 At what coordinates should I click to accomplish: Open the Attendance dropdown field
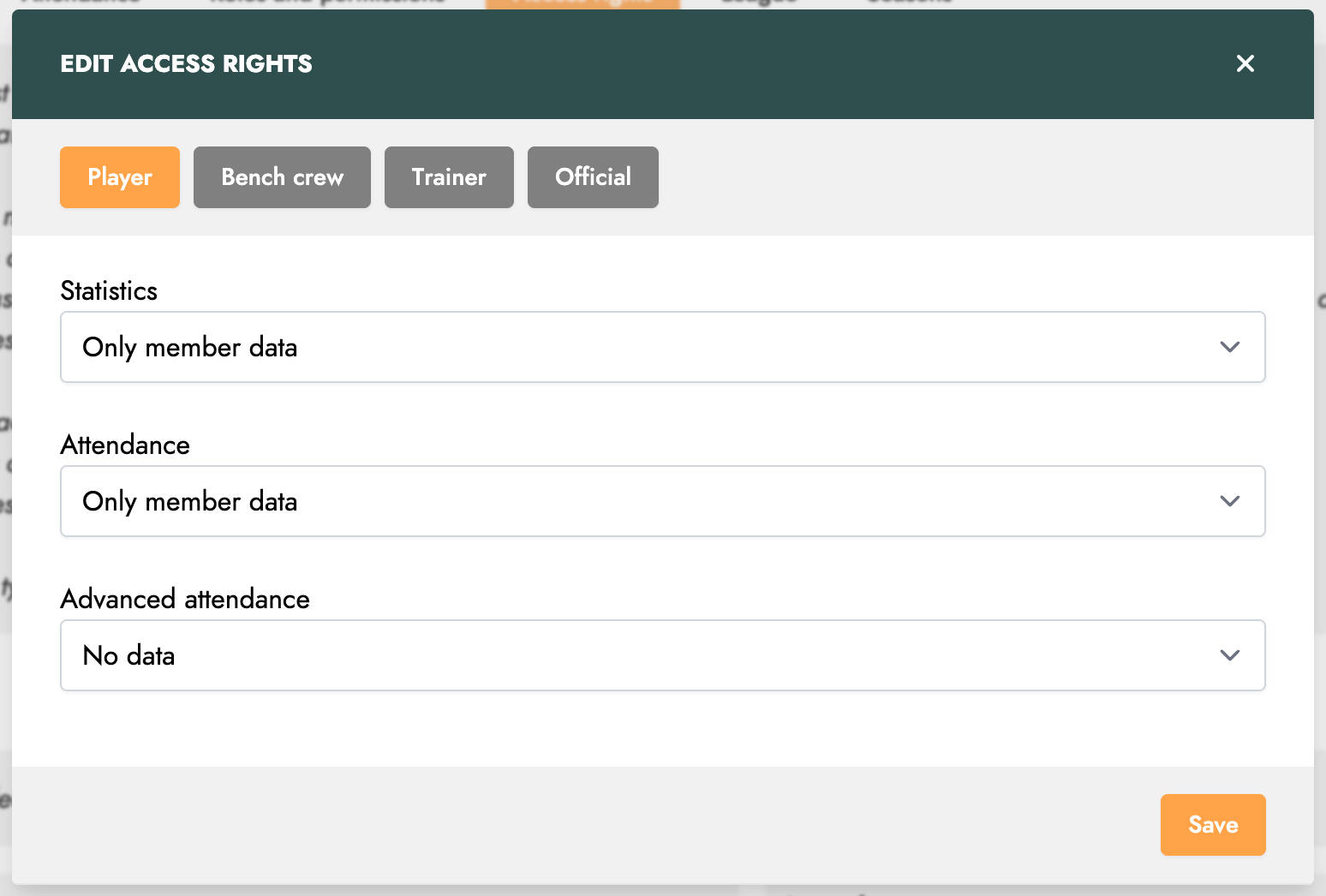point(661,501)
